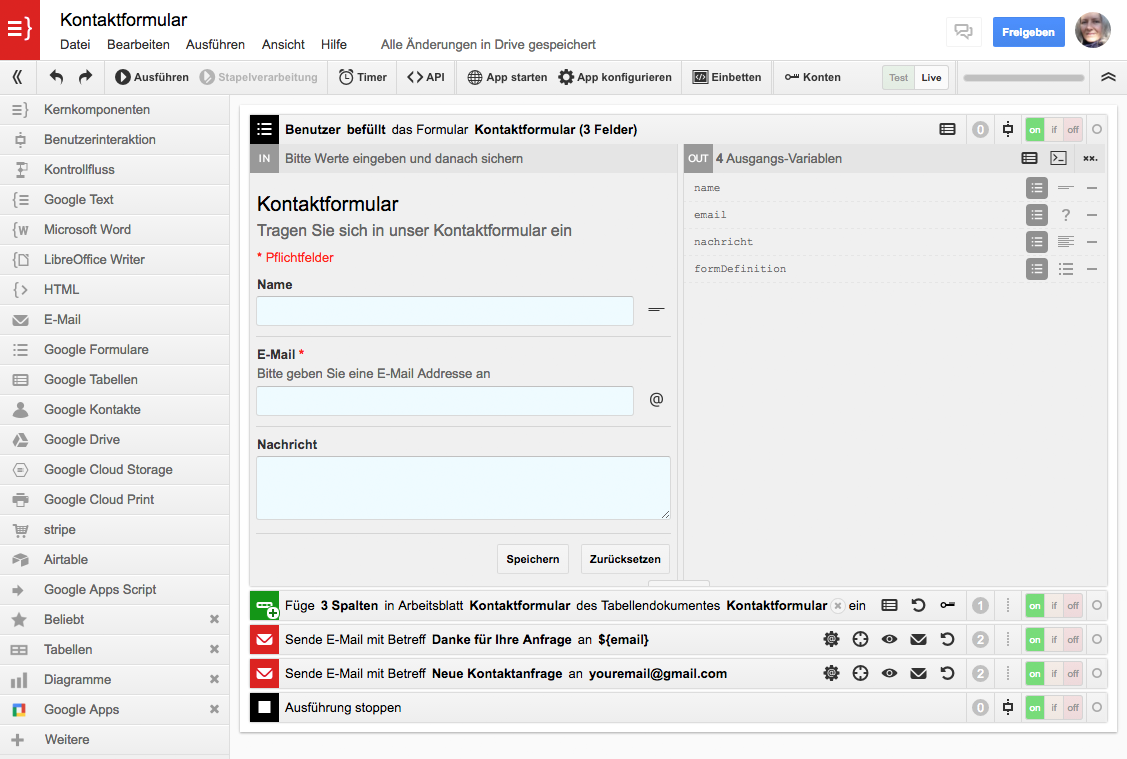Click the red app logo icon
This screenshot has width=1127, height=759.
click(x=19, y=29)
